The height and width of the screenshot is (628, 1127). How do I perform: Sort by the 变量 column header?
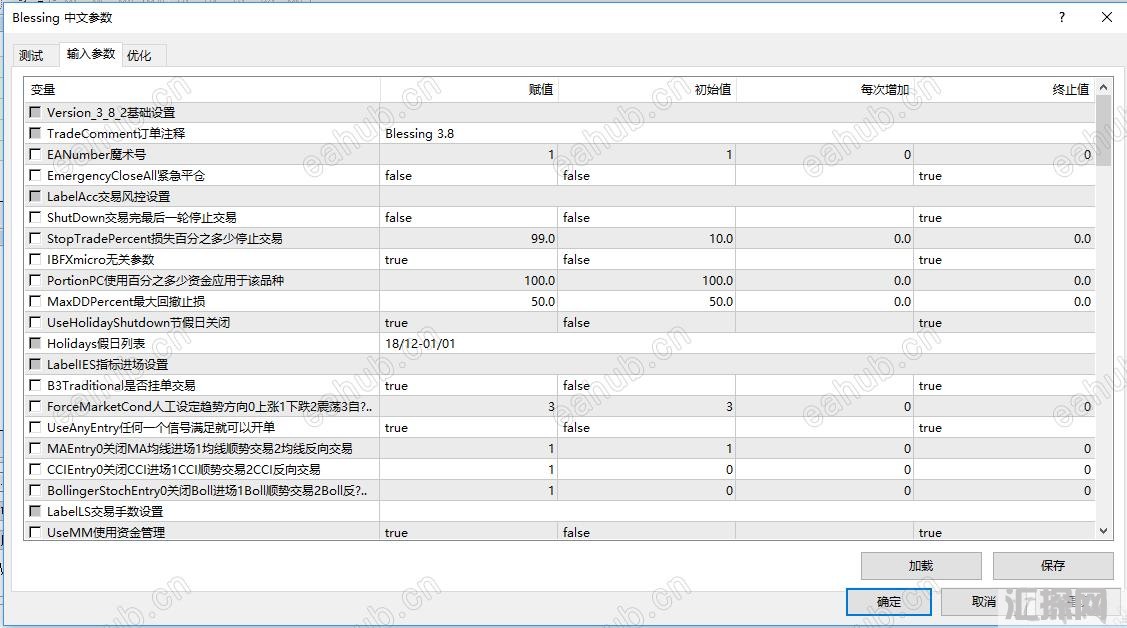point(200,90)
